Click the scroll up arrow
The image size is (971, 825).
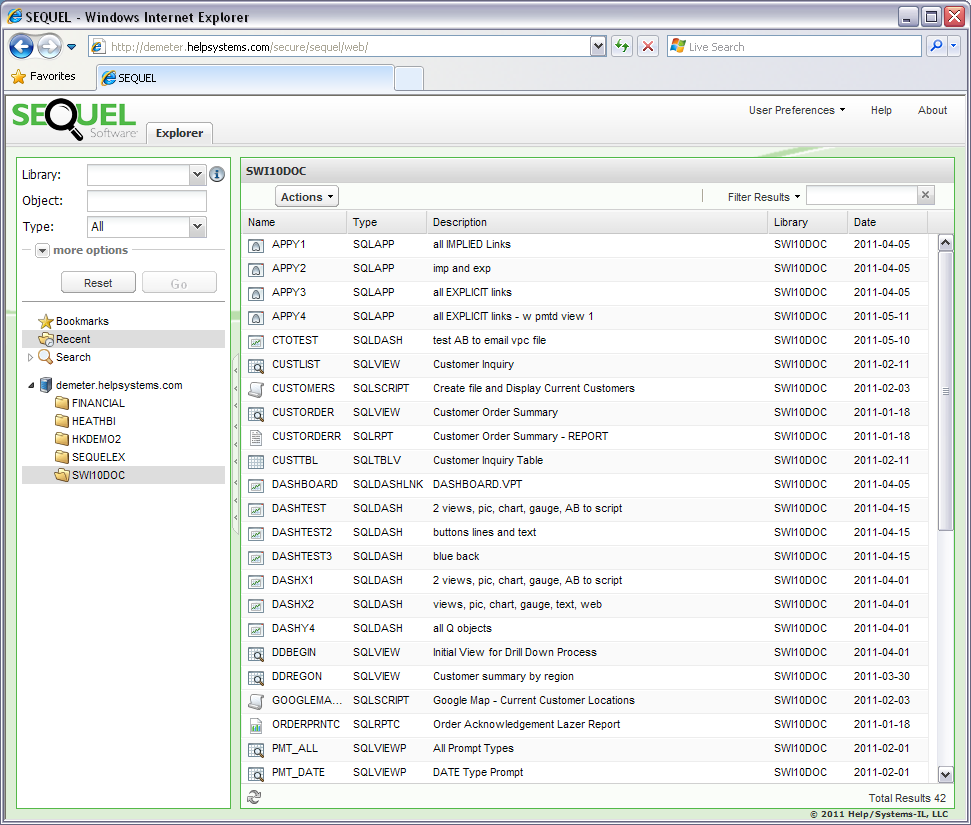point(945,243)
